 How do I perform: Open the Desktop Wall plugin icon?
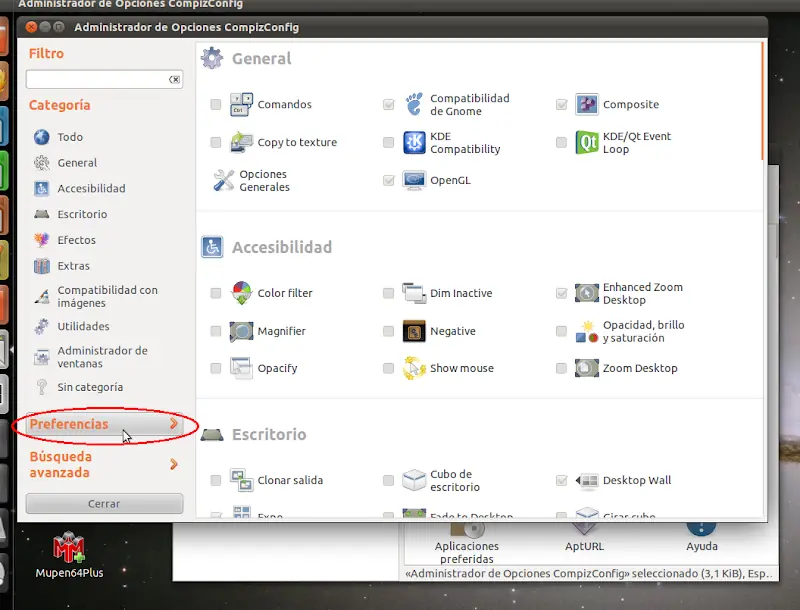587,480
